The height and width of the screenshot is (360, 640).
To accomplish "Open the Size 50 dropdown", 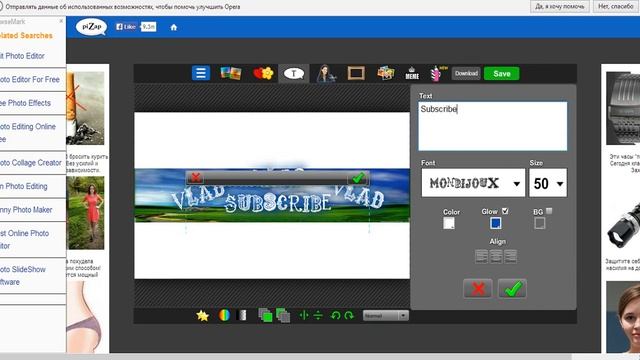I will click(x=548, y=183).
